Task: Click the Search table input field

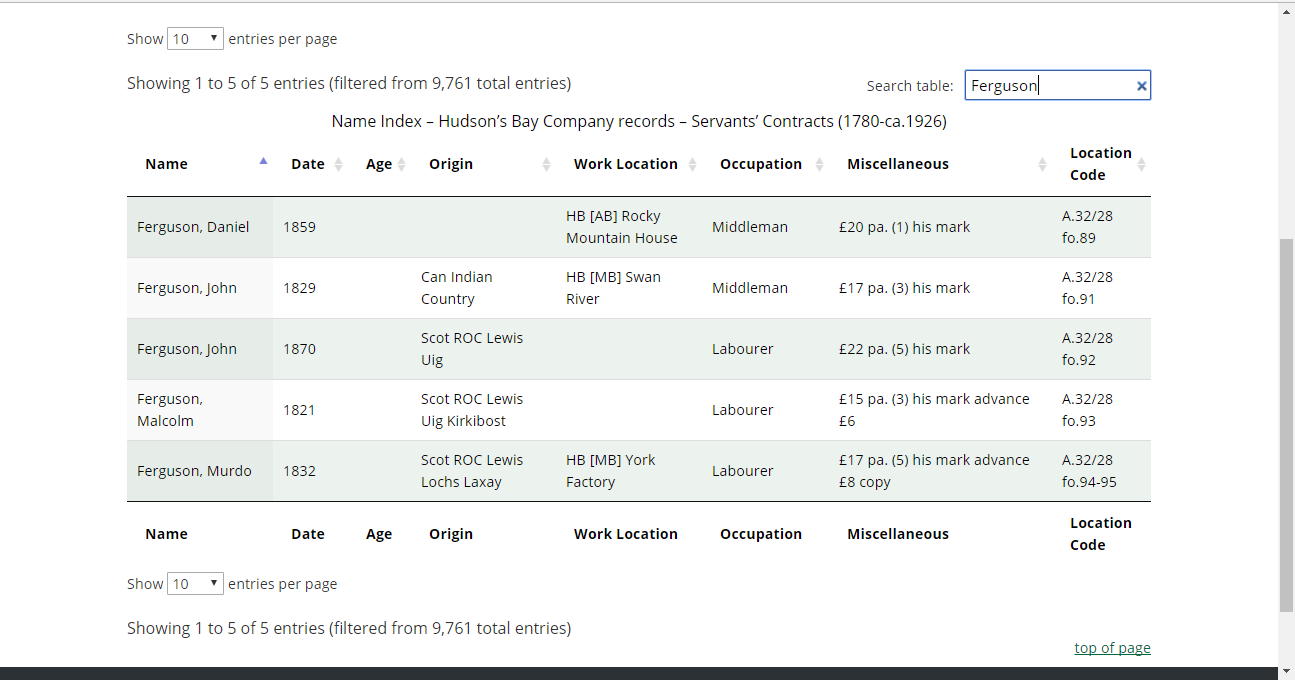Action: coord(1048,86)
